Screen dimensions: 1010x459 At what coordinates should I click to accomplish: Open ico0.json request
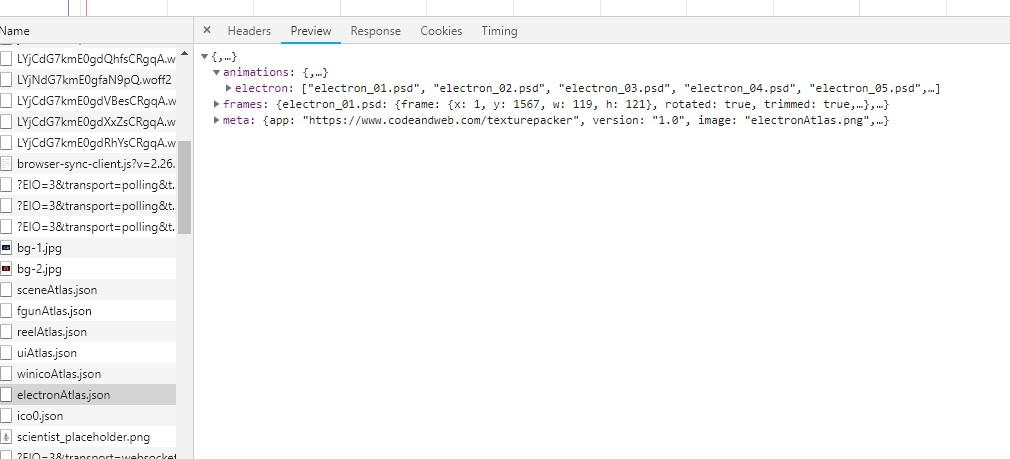[88, 416]
